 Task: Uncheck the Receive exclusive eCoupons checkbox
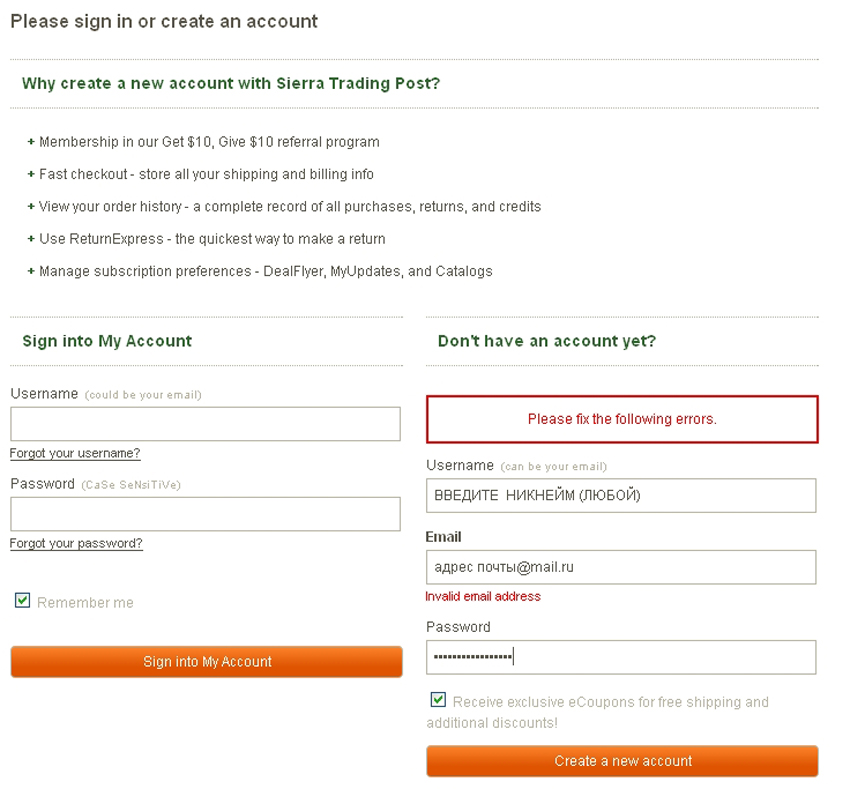(438, 700)
